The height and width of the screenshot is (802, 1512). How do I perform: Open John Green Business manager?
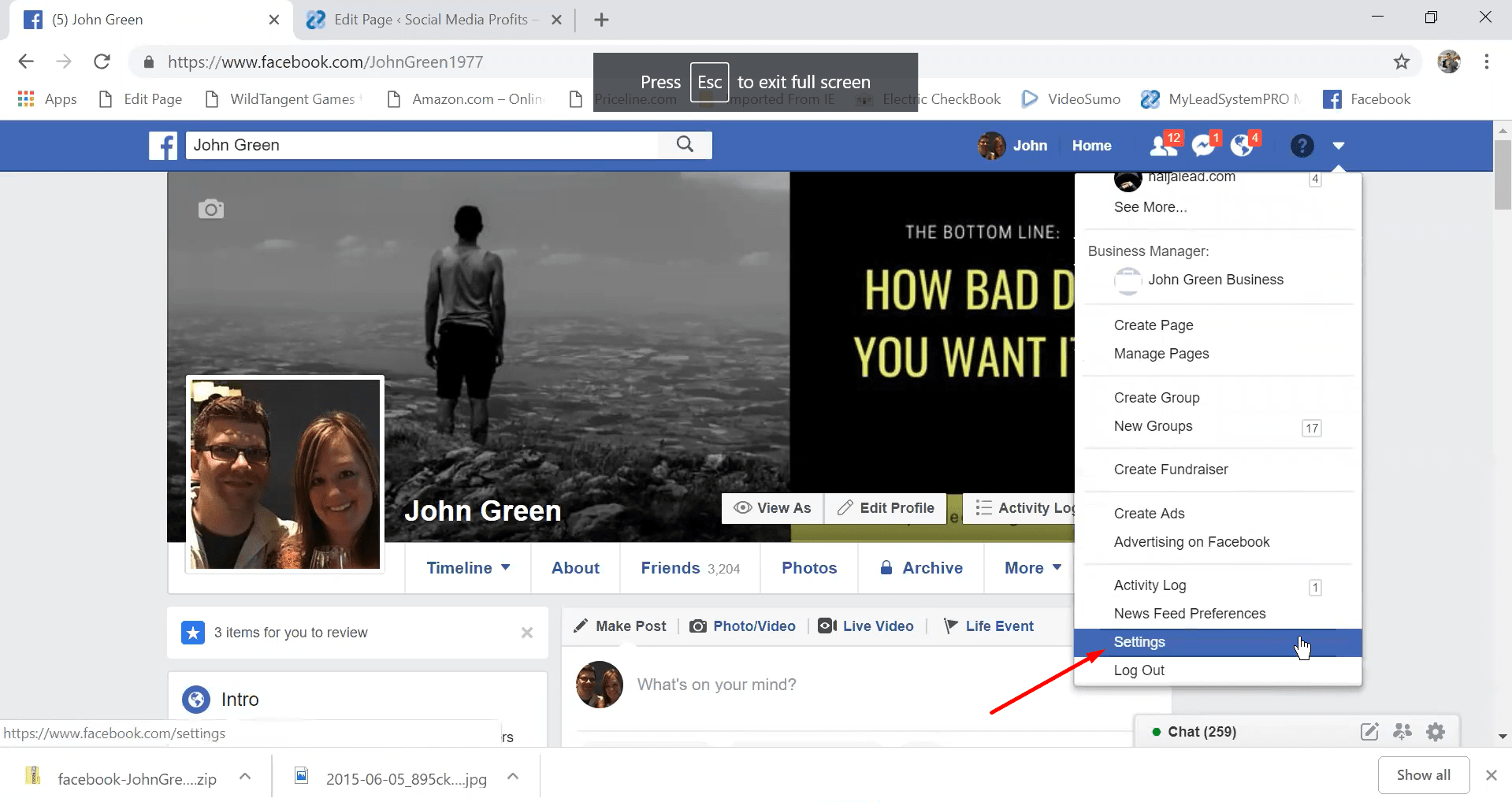click(x=1217, y=280)
